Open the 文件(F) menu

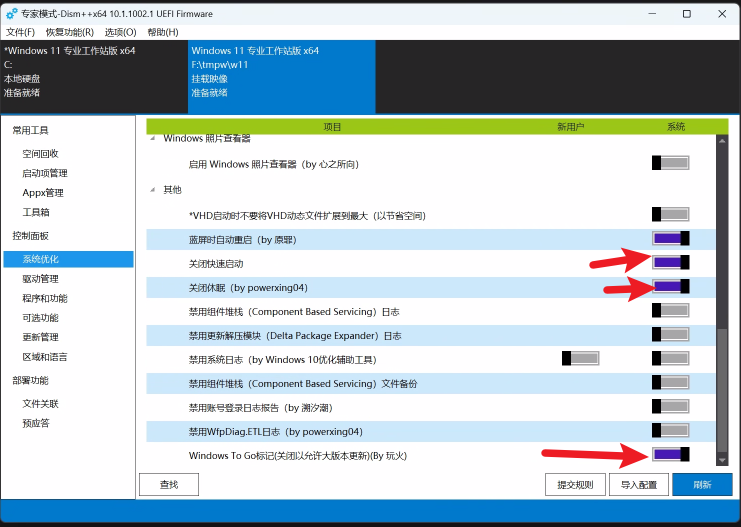(x=20, y=32)
